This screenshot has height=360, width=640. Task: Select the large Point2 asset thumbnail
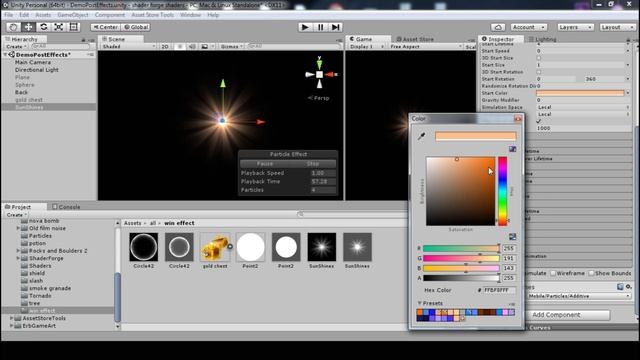click(250, 247)
